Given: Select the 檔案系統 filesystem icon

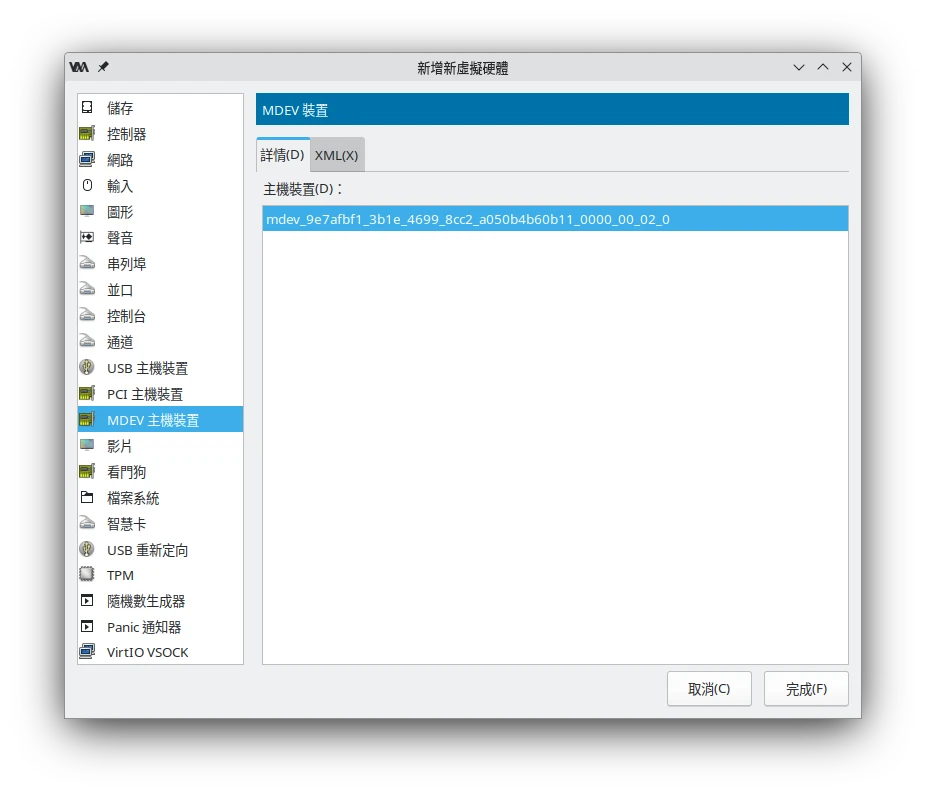Looking at the screenshot, I should click(87, 497).
